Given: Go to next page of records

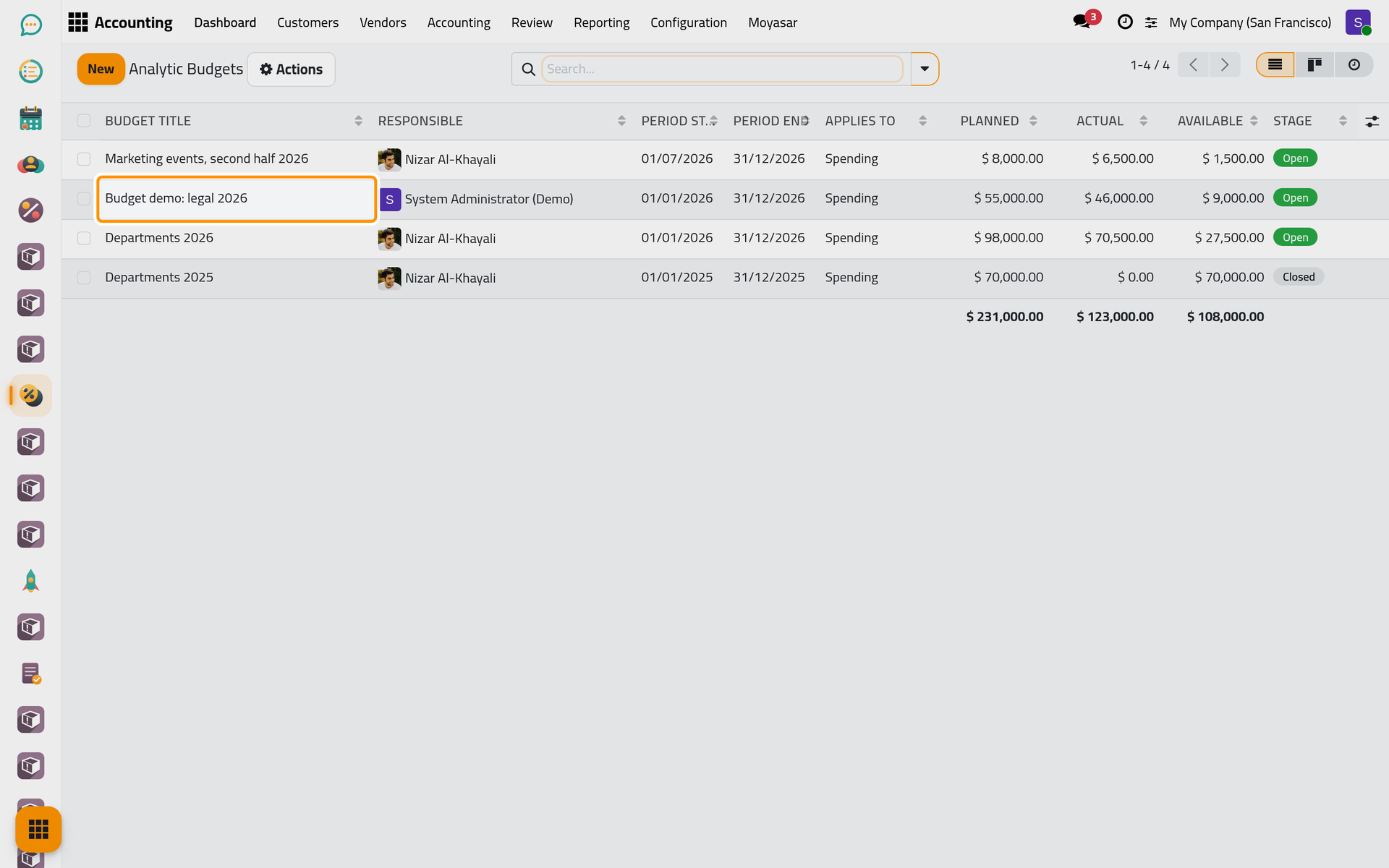Looking at the screenshot, I should 1225,65.
